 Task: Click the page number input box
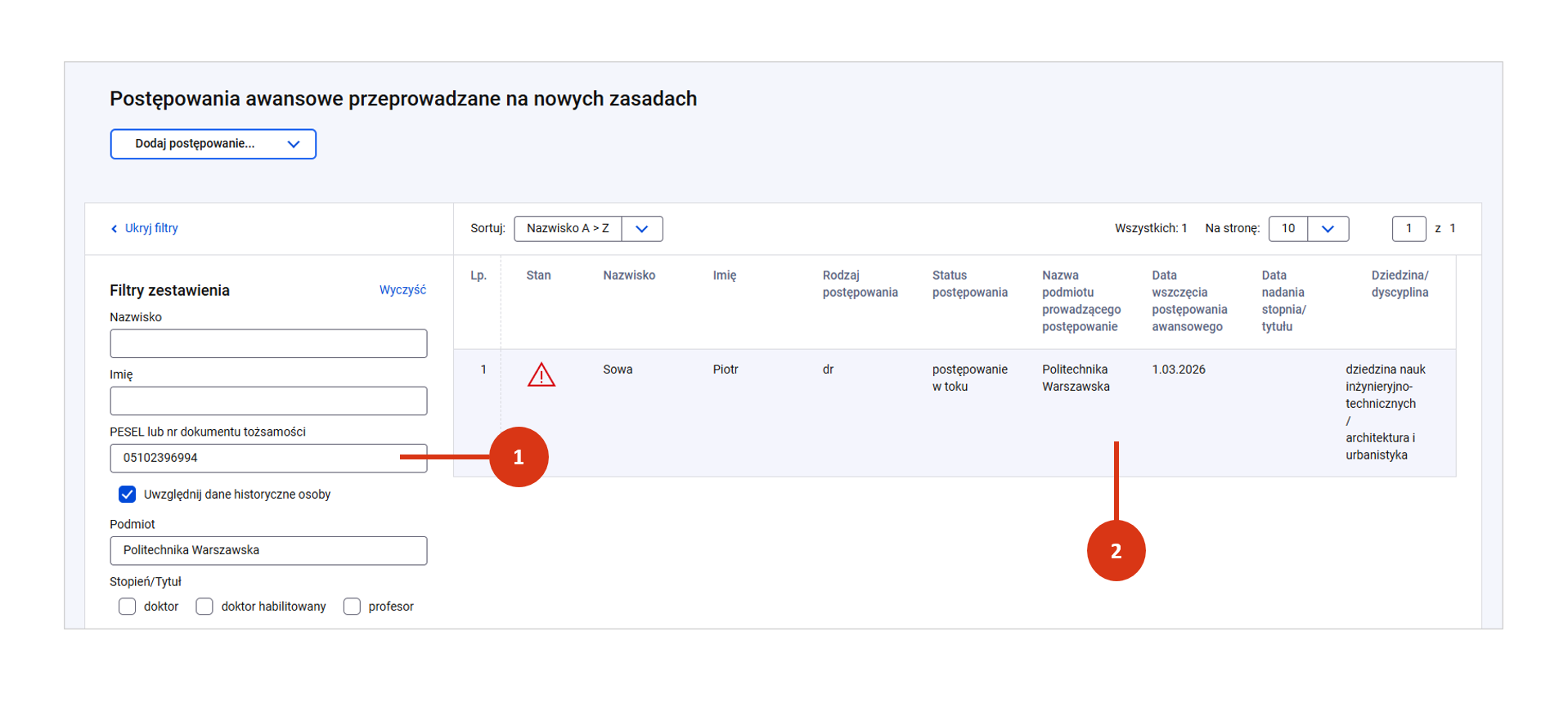tap(1408, 229)
